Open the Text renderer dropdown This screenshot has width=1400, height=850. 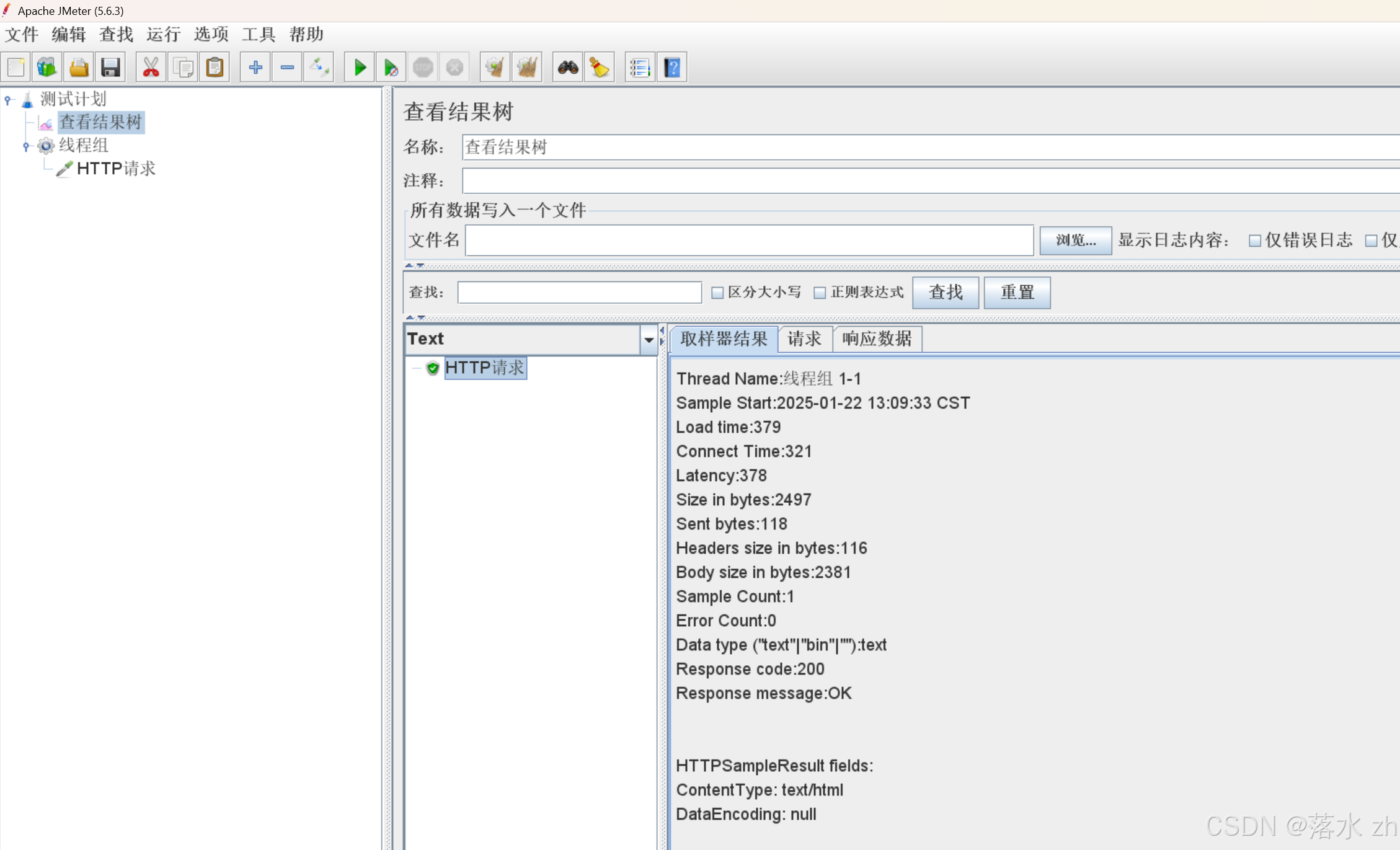[649, 340]
